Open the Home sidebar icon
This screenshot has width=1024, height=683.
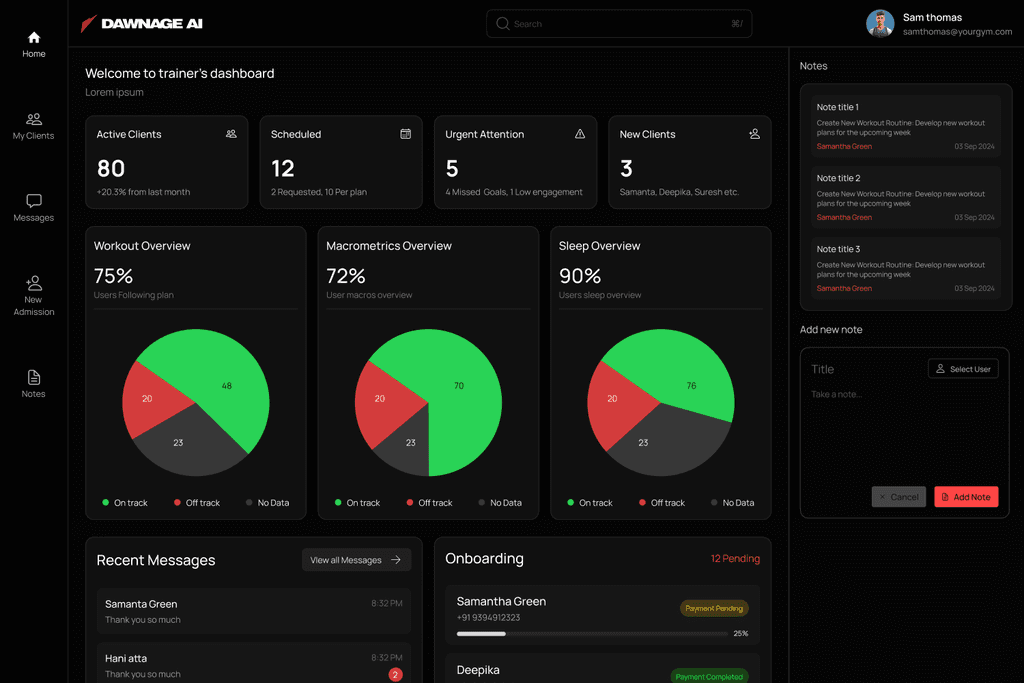[x=34, y=38]
